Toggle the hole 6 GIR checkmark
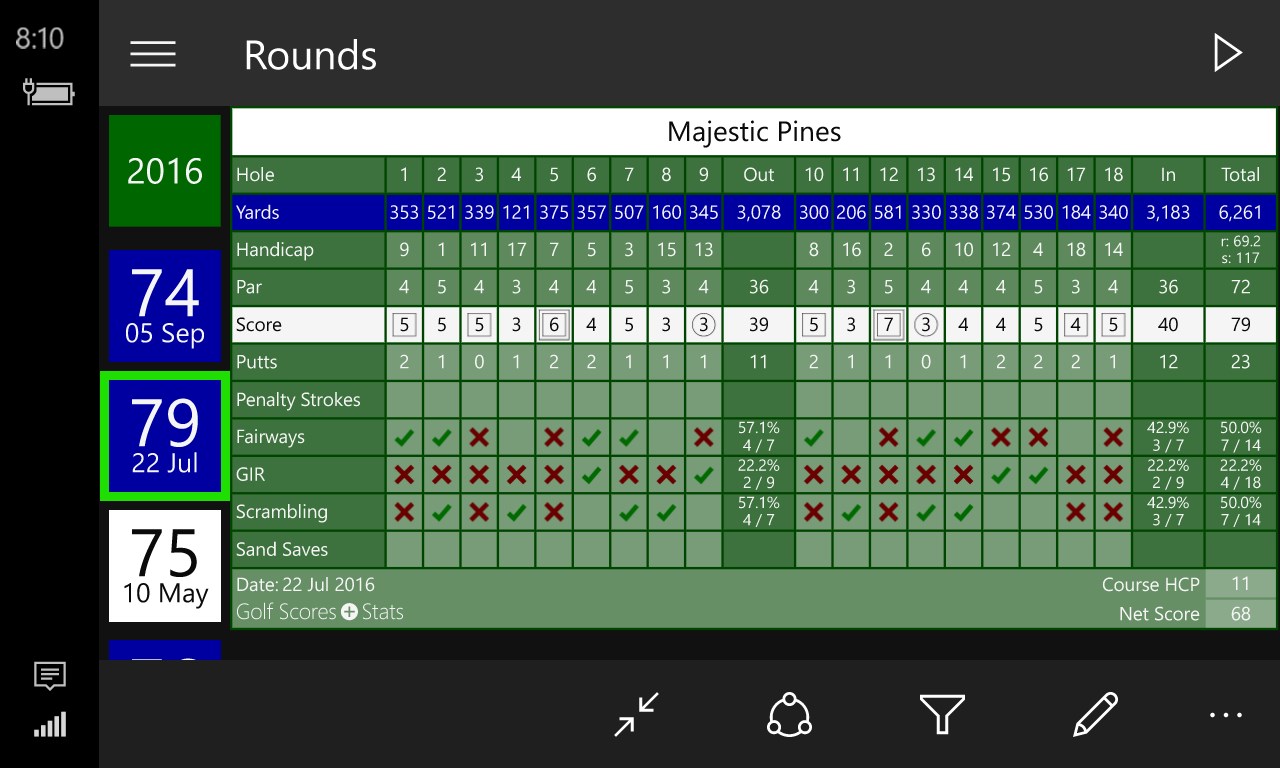Viewport: 1280px width, 768px height. point(591,475)
